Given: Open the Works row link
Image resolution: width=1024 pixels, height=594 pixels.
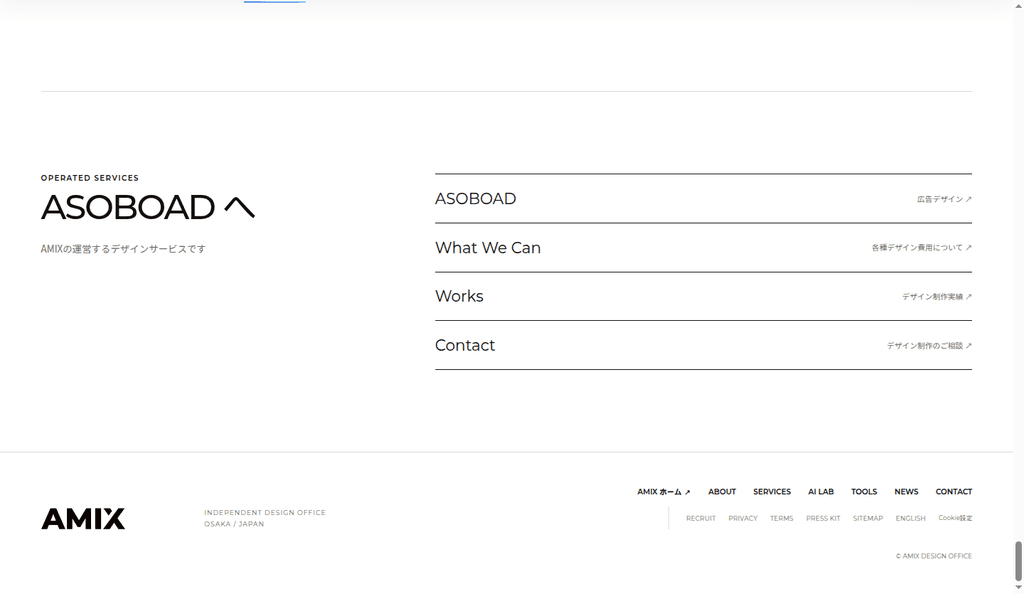Looking at the screenshot, I should coord(703,296).
